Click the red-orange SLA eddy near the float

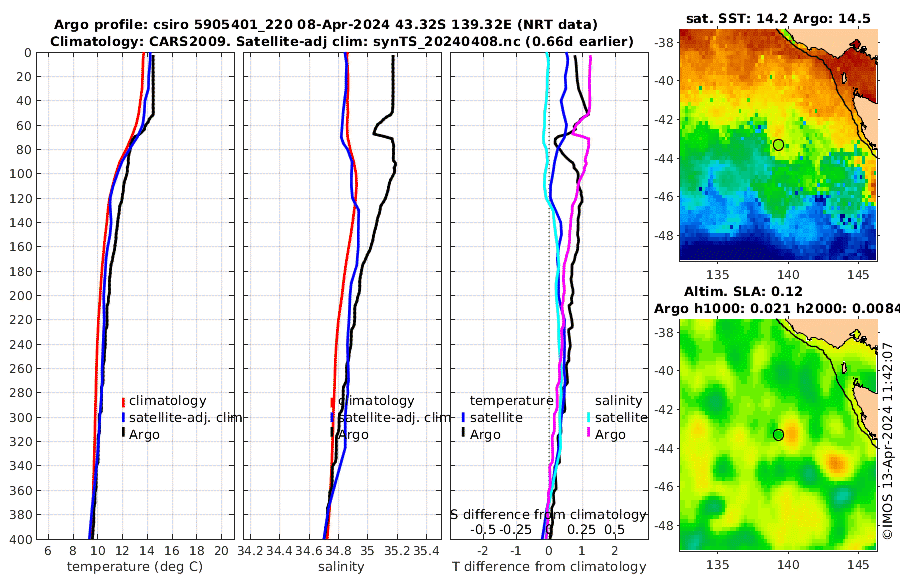pyautogui.click(x=792, y=432)
